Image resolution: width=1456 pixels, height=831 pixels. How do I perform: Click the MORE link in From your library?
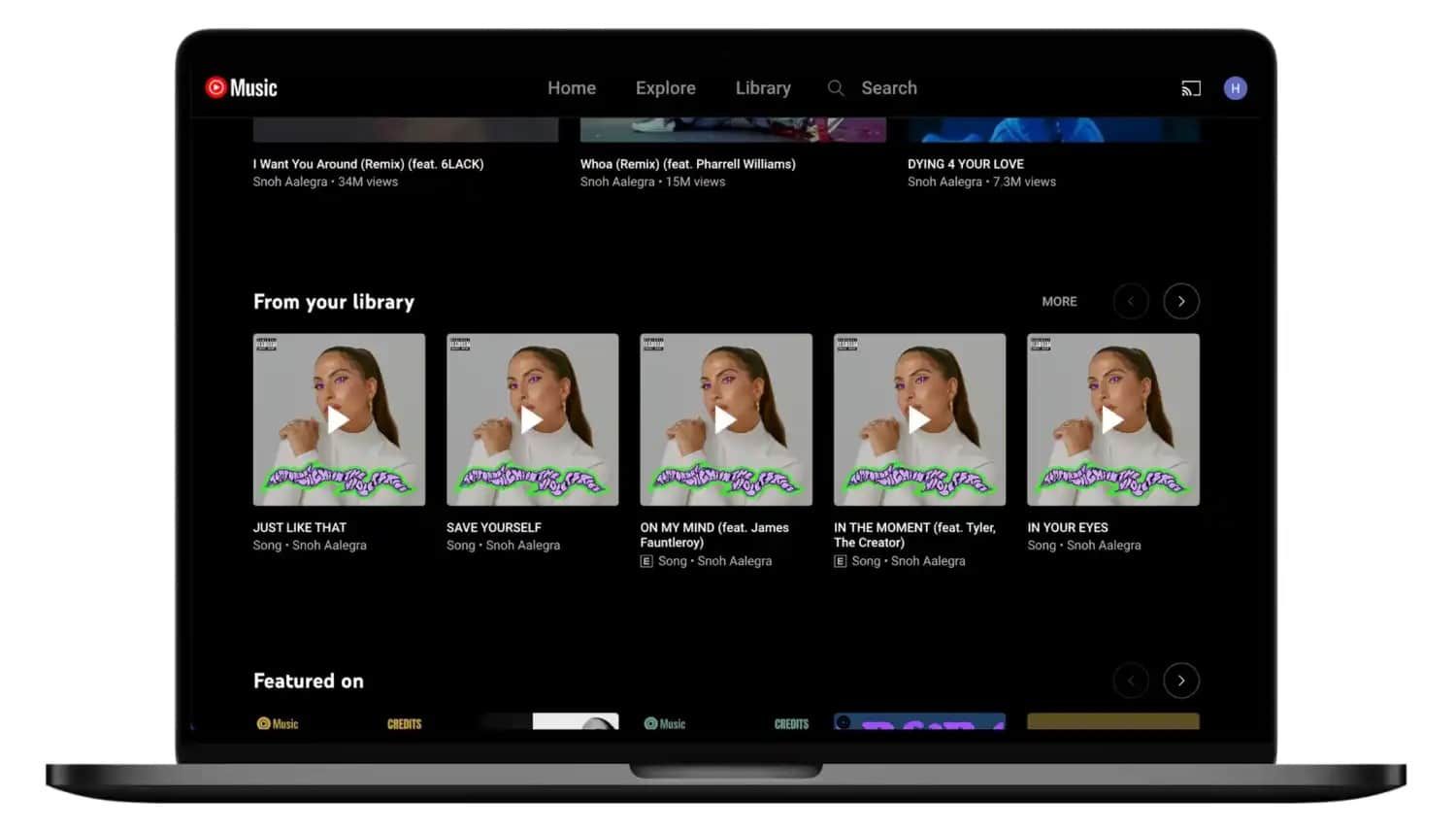[1059, 301]
